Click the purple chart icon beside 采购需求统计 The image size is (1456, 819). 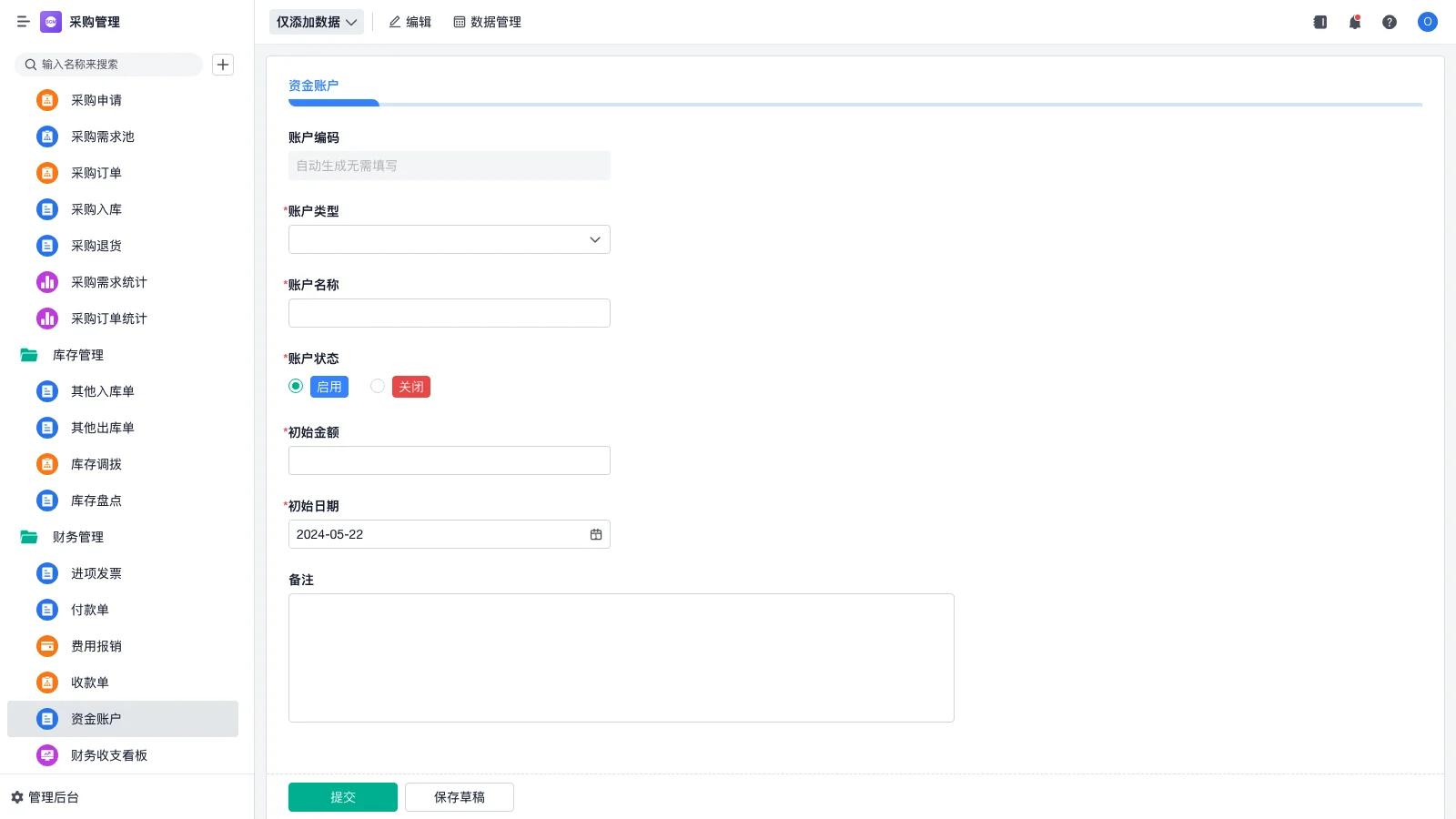coord(47,282)
